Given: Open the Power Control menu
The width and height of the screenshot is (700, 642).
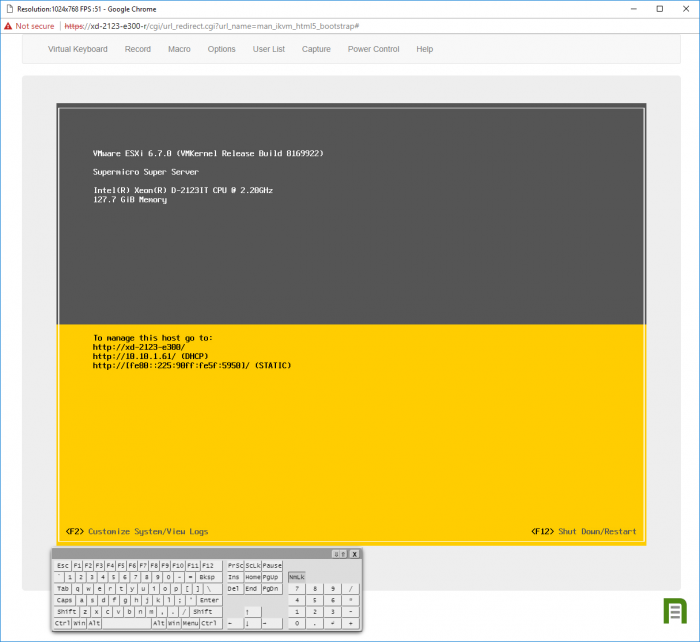Looking at the screenshot, I should (x=373, y=49).
